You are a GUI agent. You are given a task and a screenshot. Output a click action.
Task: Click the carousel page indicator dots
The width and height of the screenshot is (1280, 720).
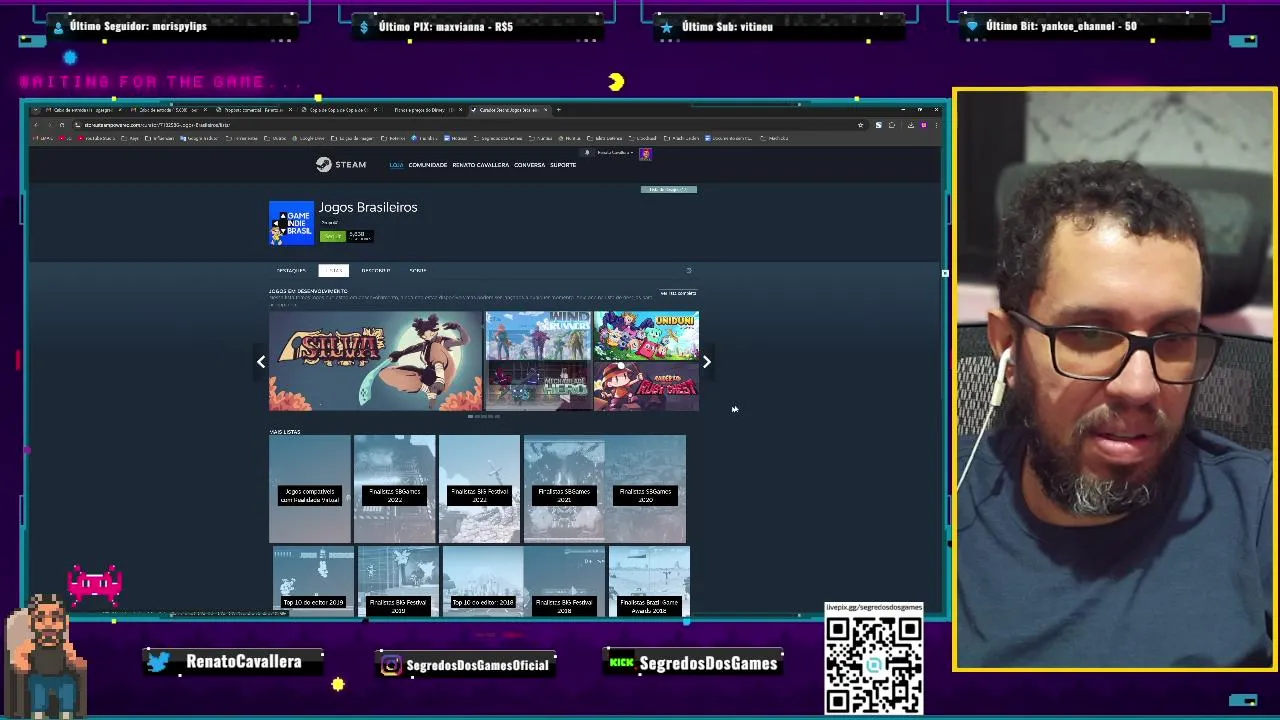(484, 416)
